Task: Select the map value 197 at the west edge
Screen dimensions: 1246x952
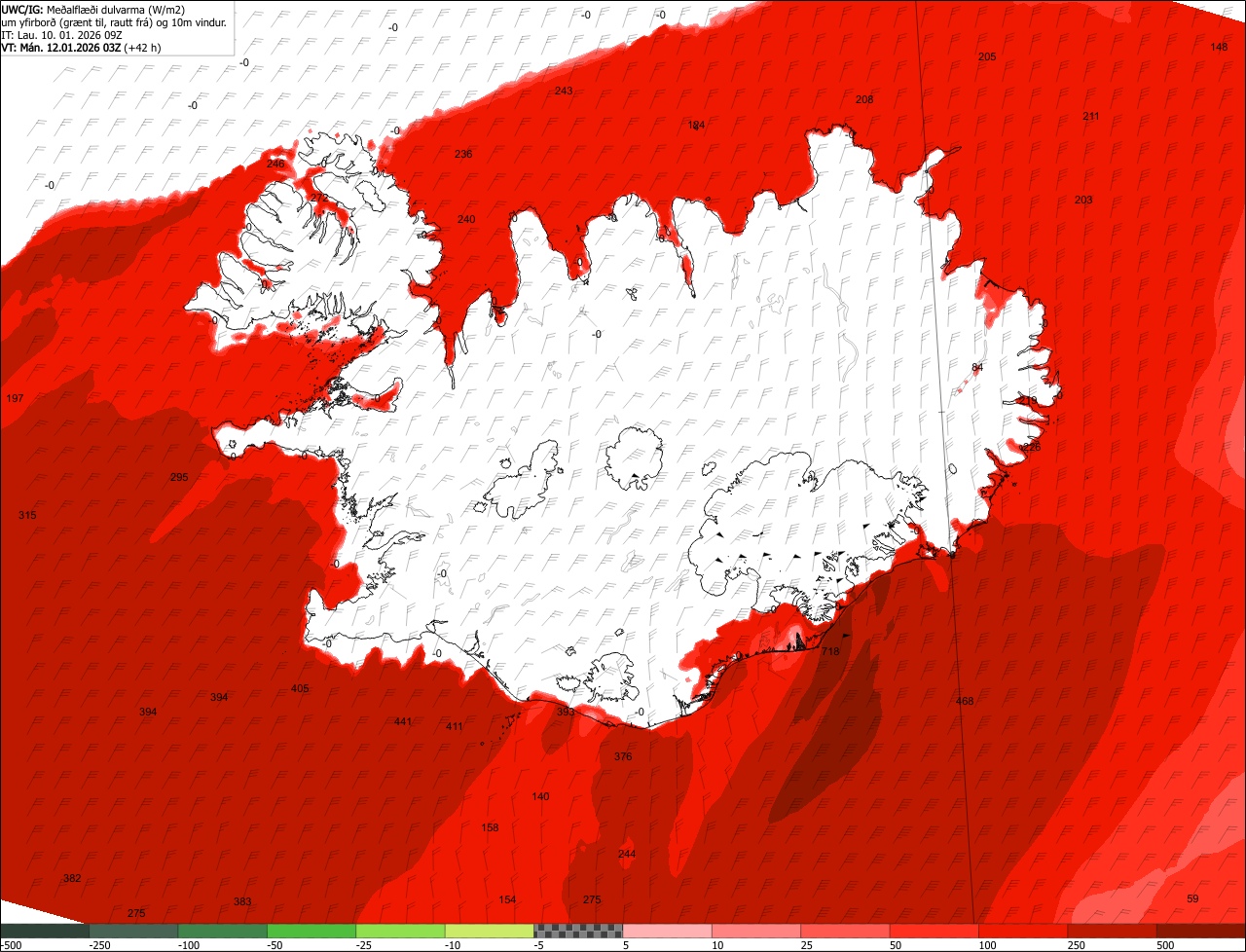Action: (15, 399)
